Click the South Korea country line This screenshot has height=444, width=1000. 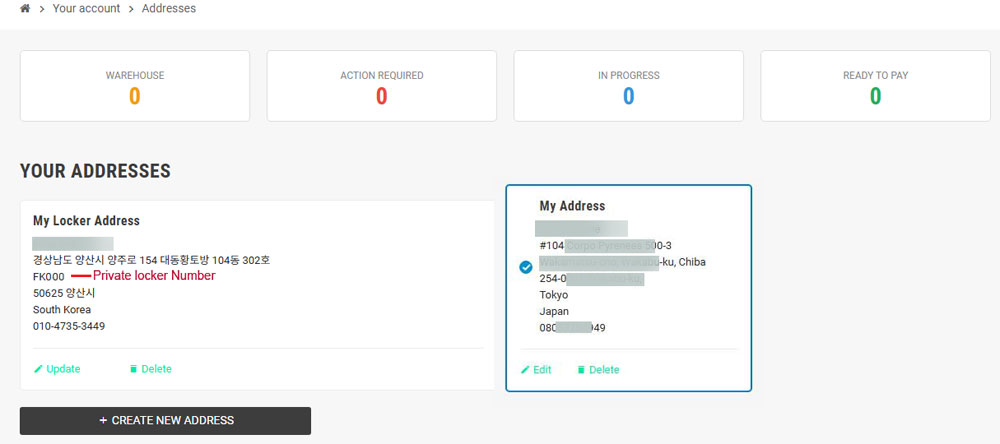click(62, 309)
